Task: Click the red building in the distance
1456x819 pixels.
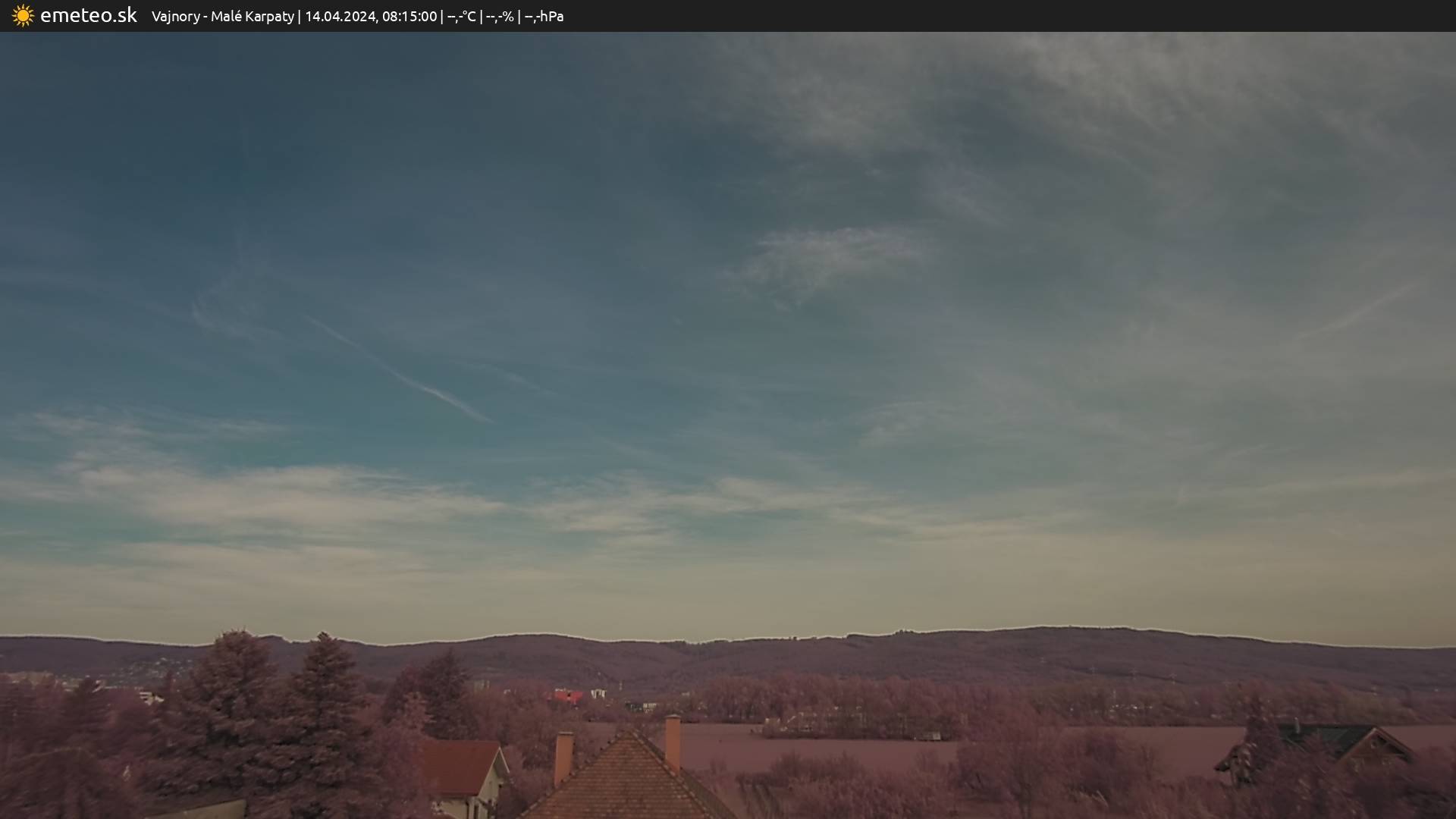Action: 567,695
